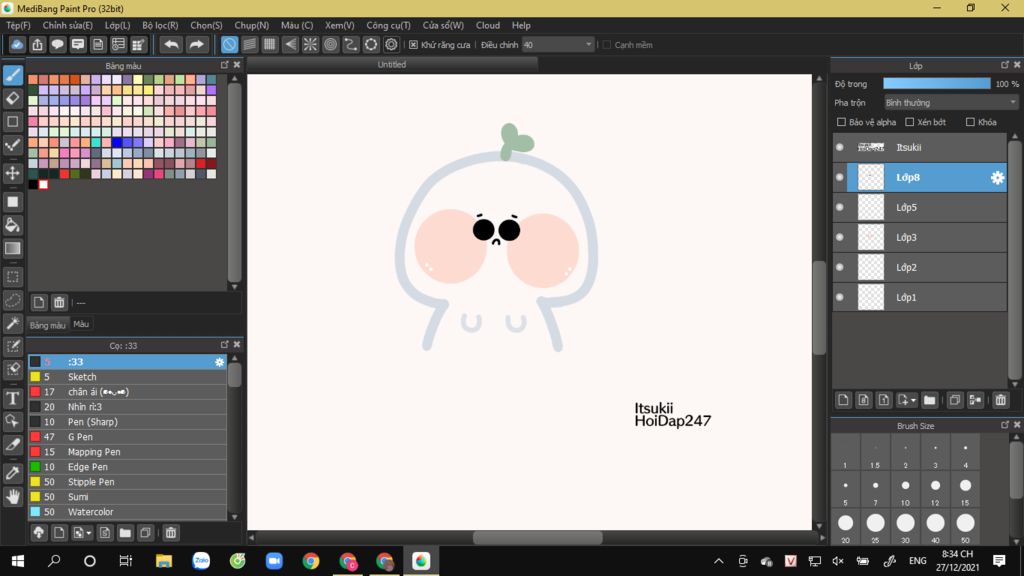Enable the Bảo vệ alpha checkbox
1024x576 pixels.
pos(841,122)
